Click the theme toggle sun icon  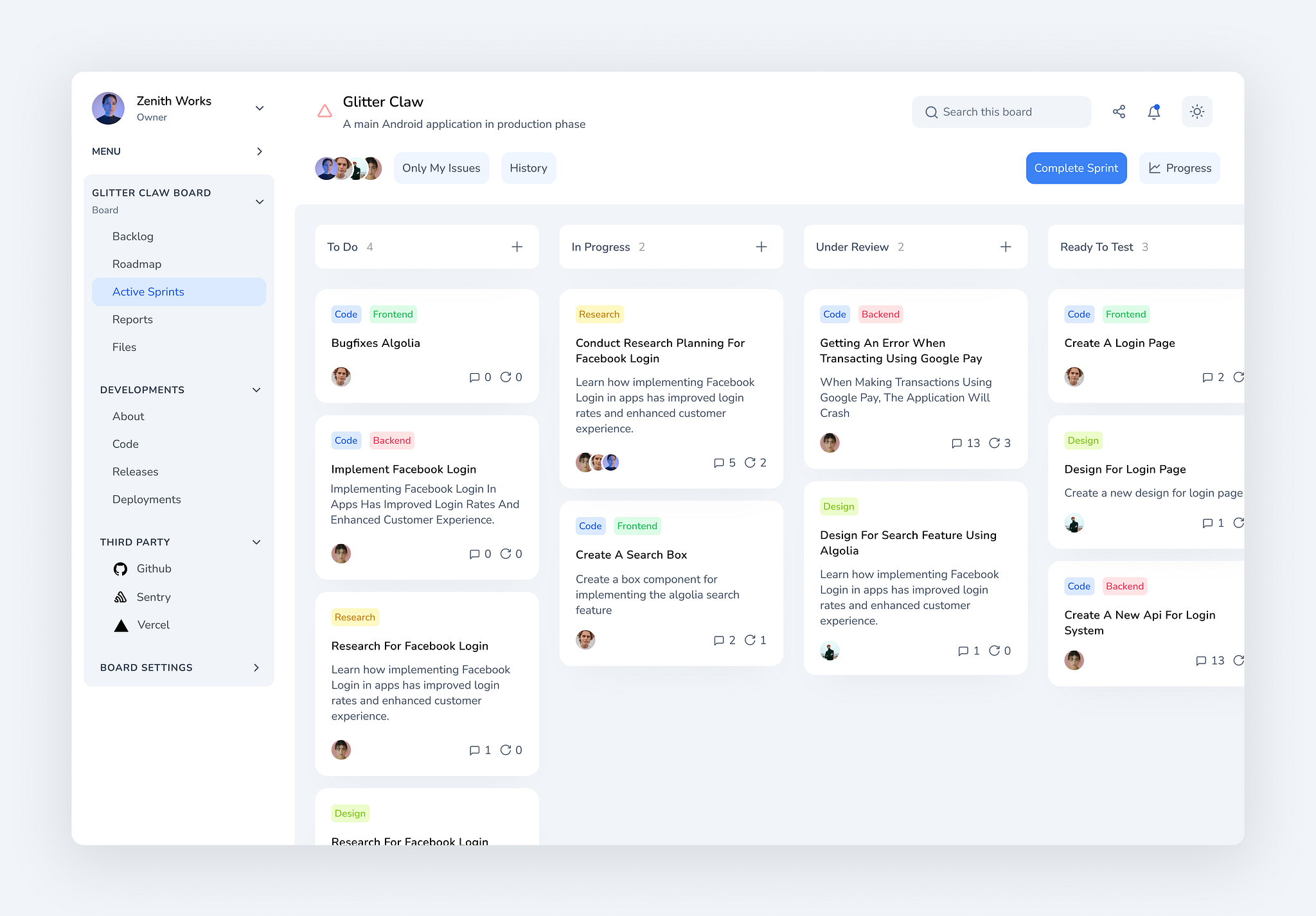[x=1197, y=111]
